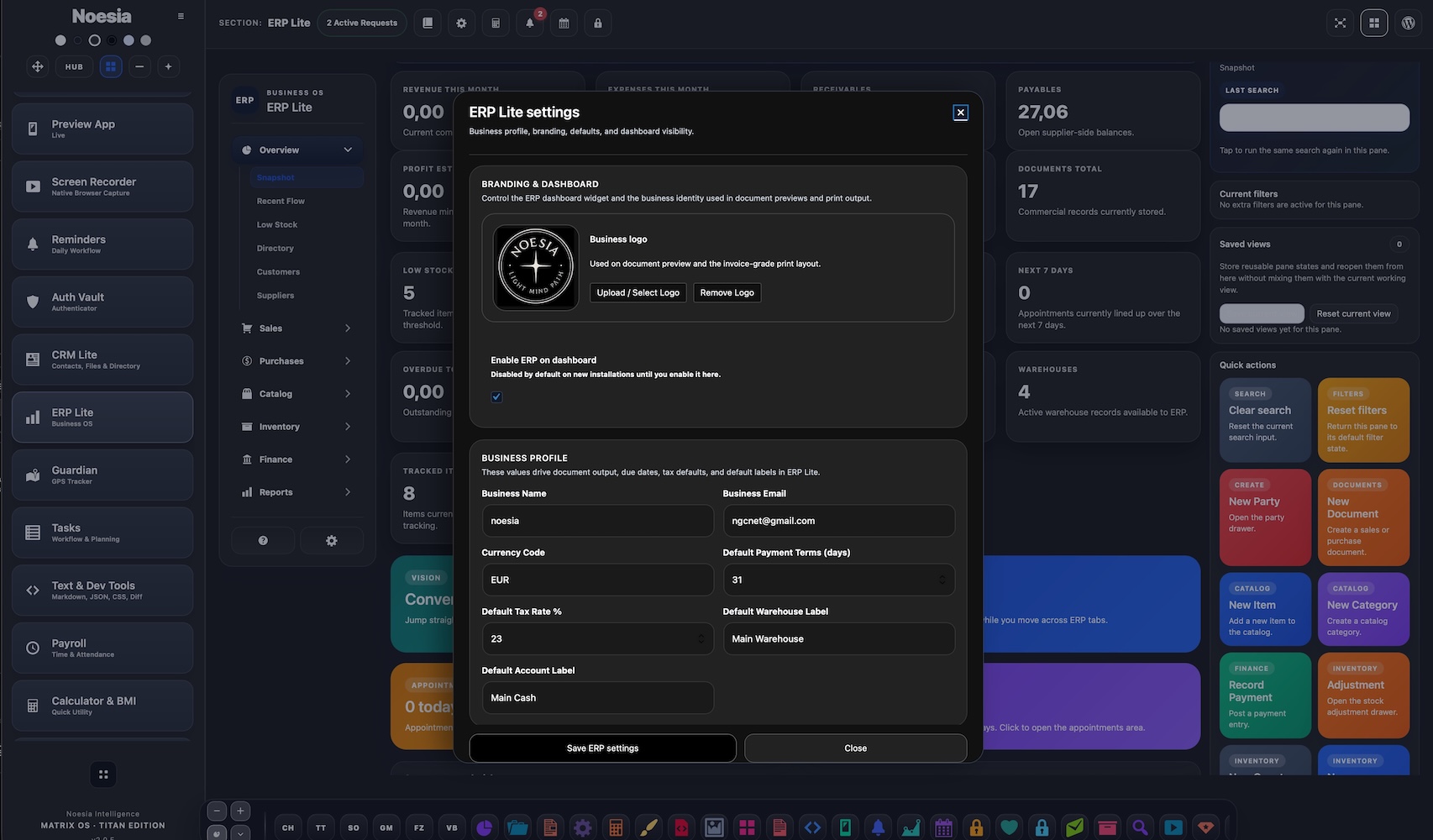Click the hamburger menu next to Noesia logo

tap(181, 16)
